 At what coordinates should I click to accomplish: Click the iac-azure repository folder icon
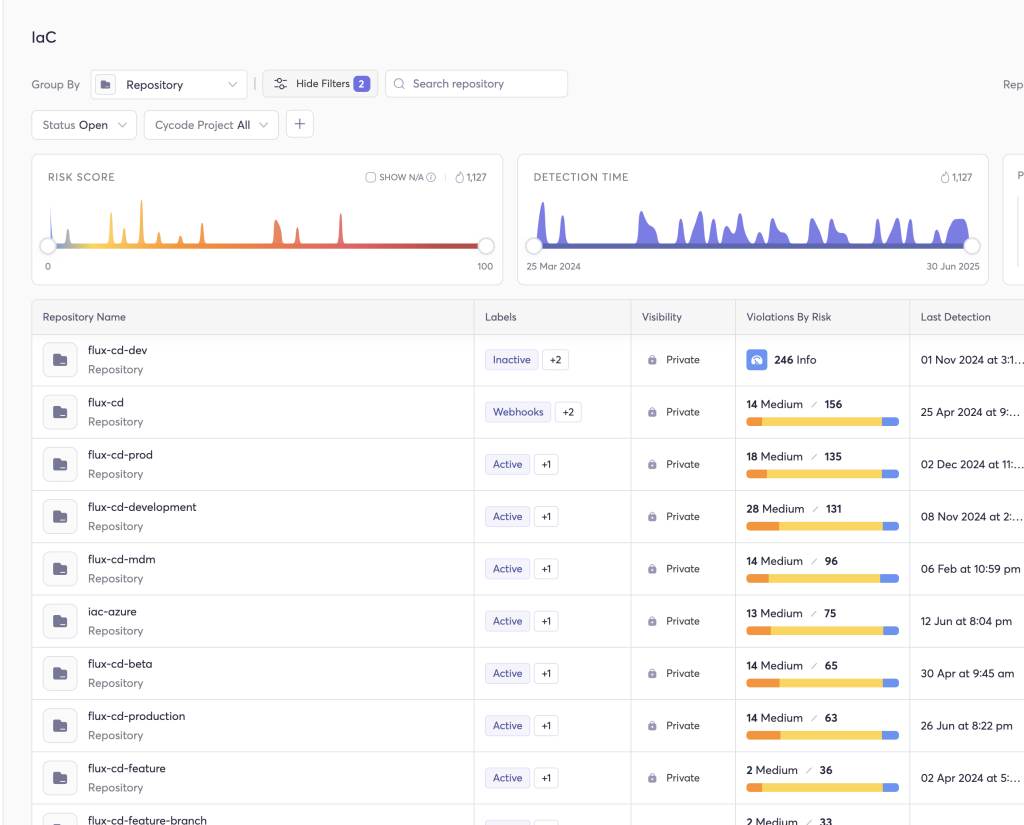[x=60, y=621]
